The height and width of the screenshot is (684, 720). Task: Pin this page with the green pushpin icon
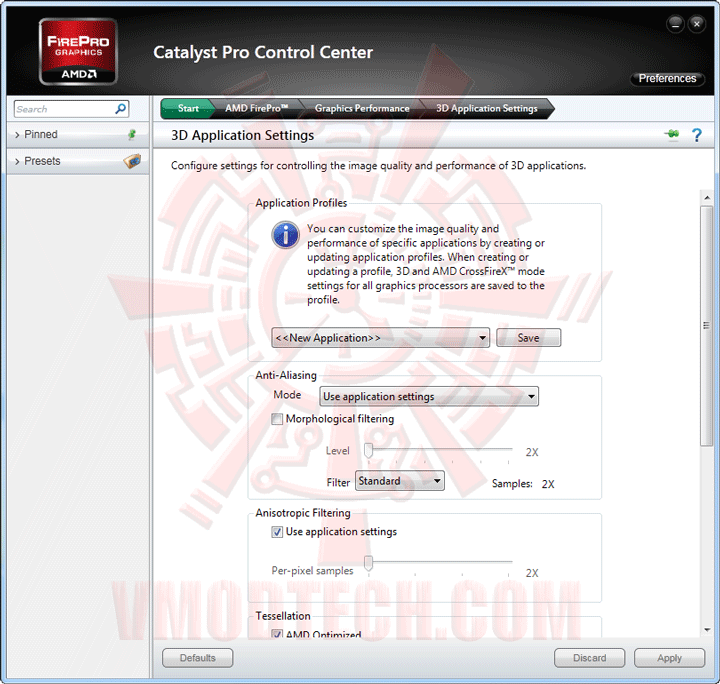tap(672, 135)
